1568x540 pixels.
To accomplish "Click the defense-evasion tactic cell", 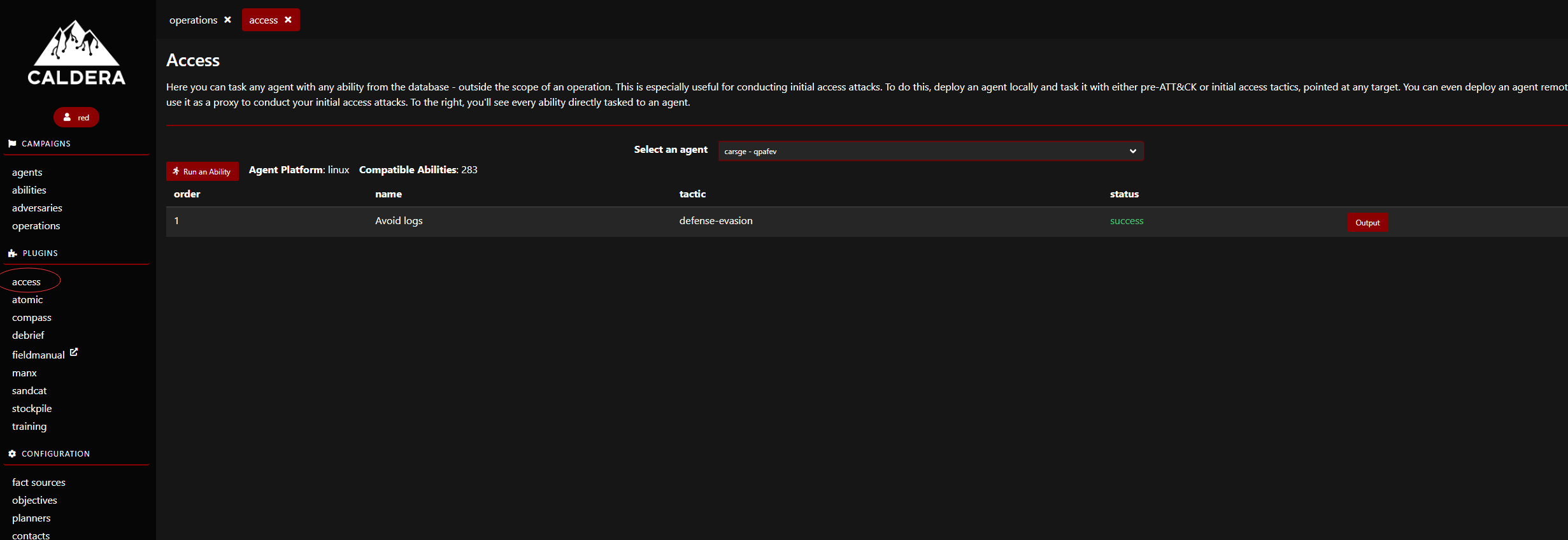I will [716, 220].
